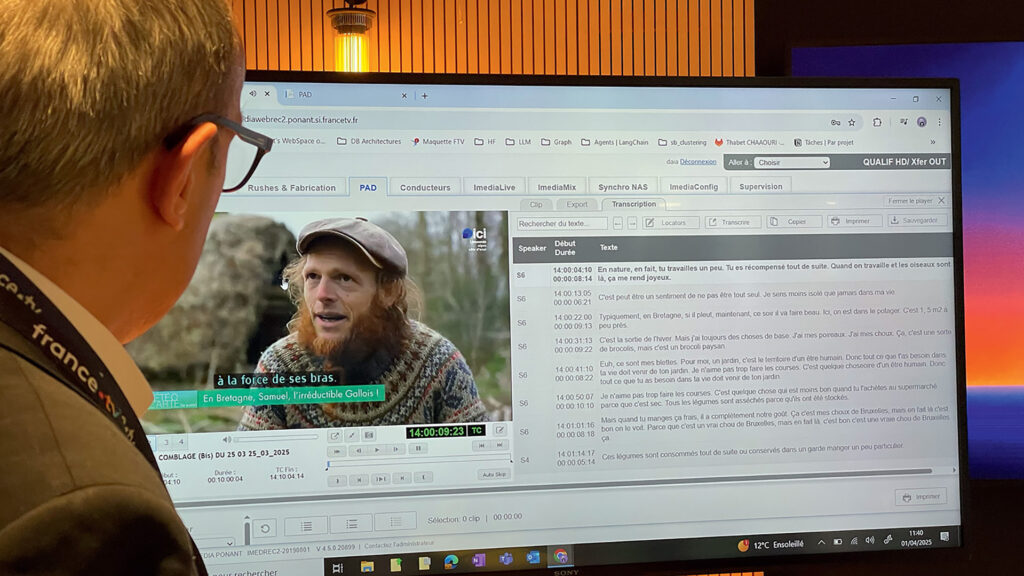Expand the bookmarks overflow chevron

(x=932, y=142)
